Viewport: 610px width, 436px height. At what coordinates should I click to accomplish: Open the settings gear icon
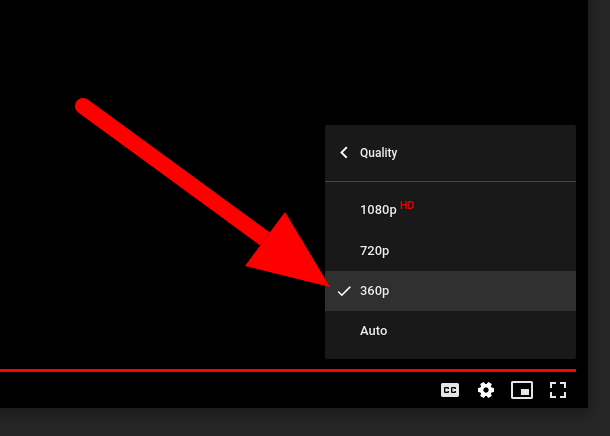(x=486, y=390)
